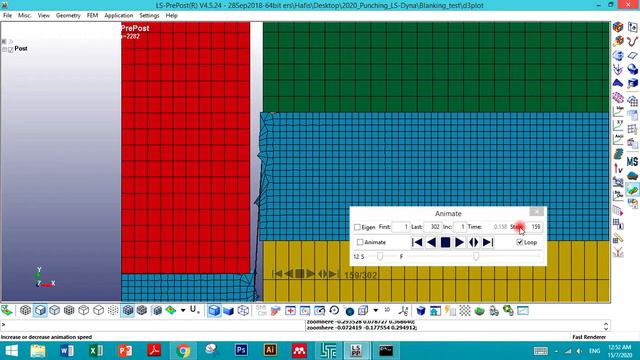Click the blue triangle surface icon
This screenshot has height=360, width=640.
tap(618, 83)
